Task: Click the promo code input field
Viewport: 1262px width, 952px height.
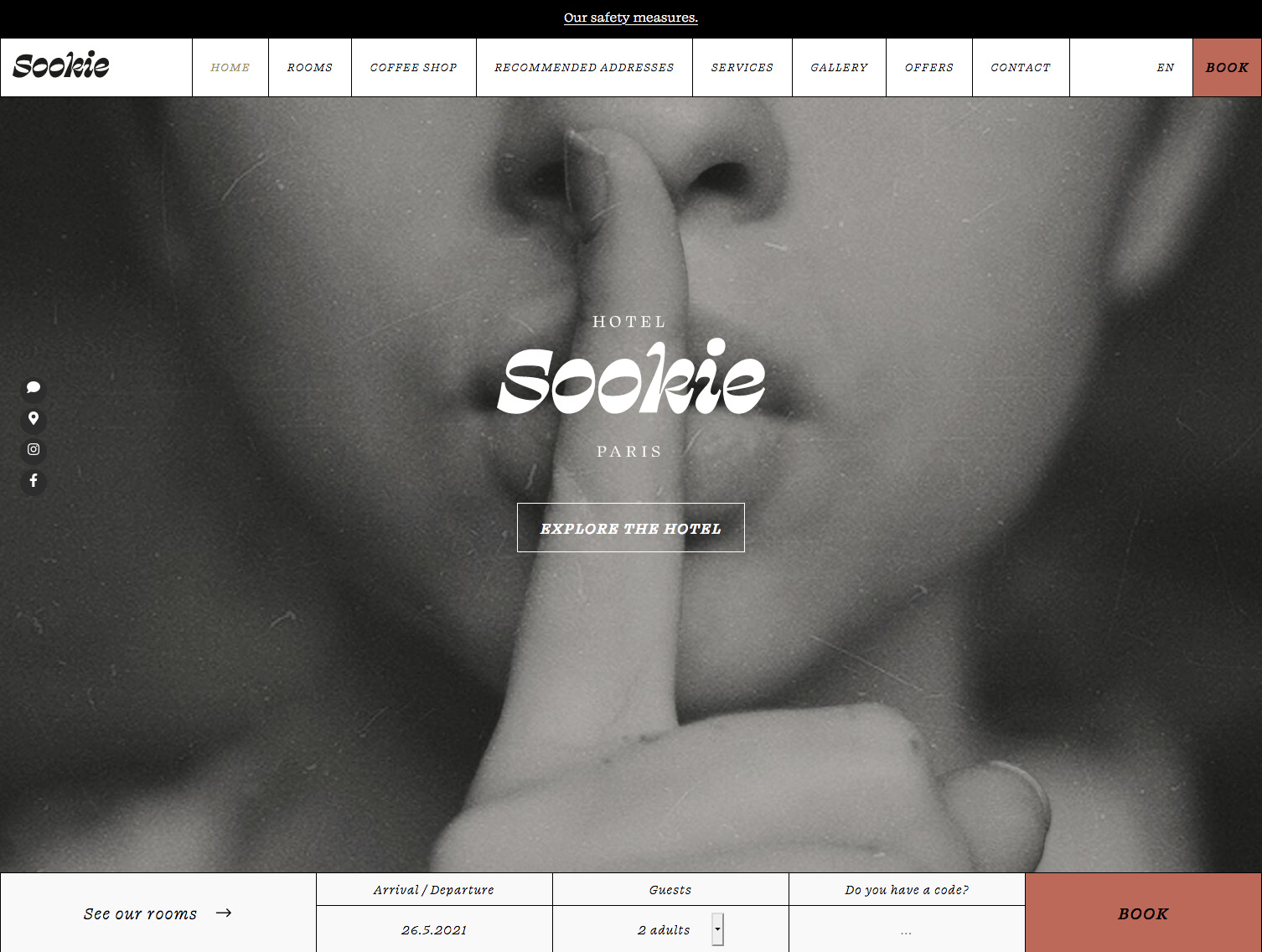Action: pos(907,929)
